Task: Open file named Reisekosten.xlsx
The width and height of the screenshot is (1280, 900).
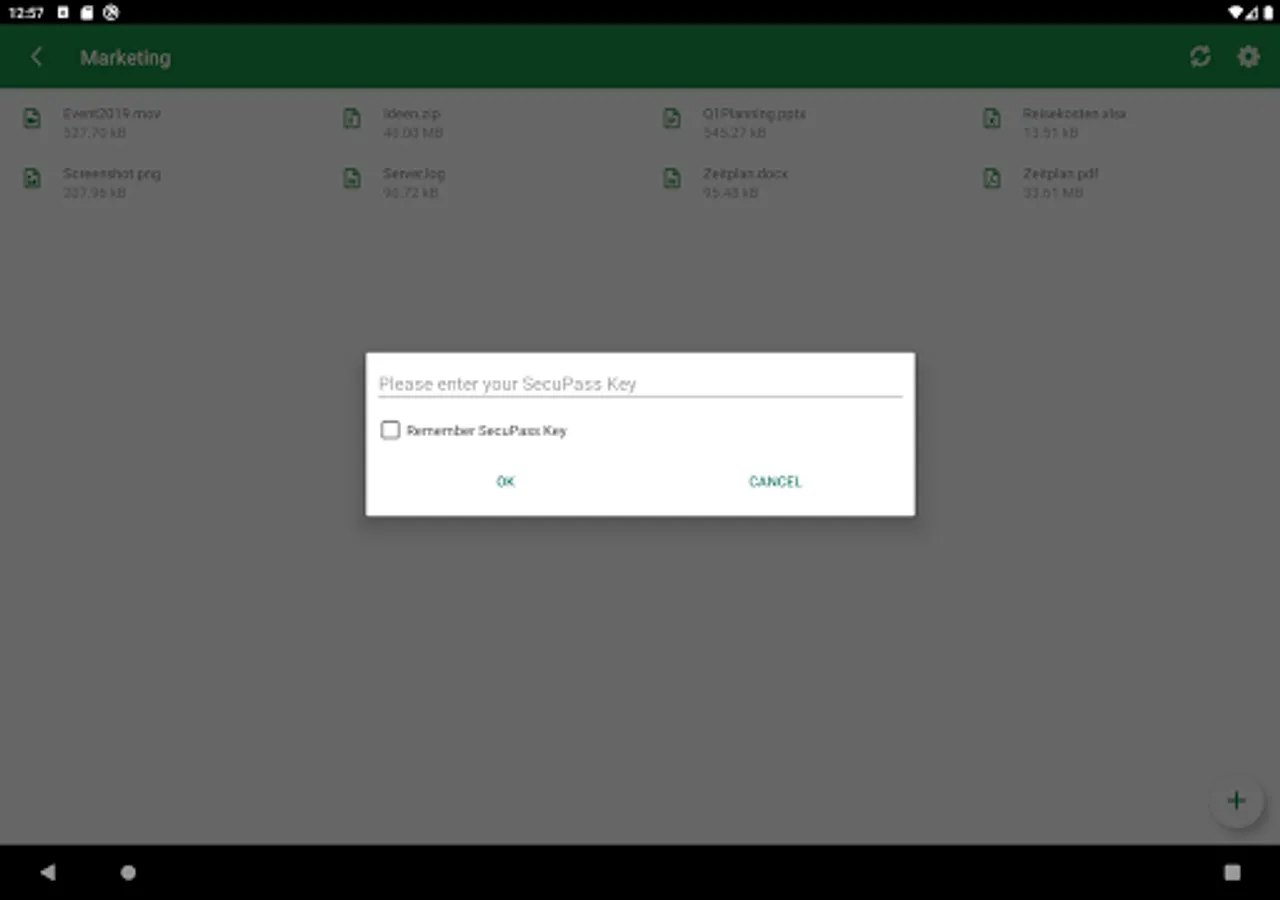Action: 1074,113
